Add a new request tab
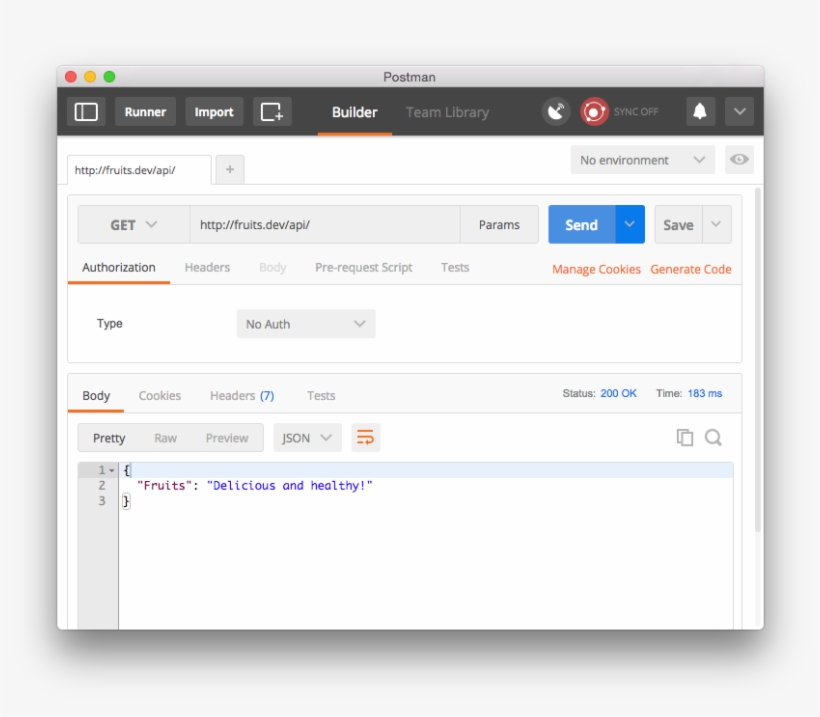Viewport: 820px width, 717px height. (230, 170)
